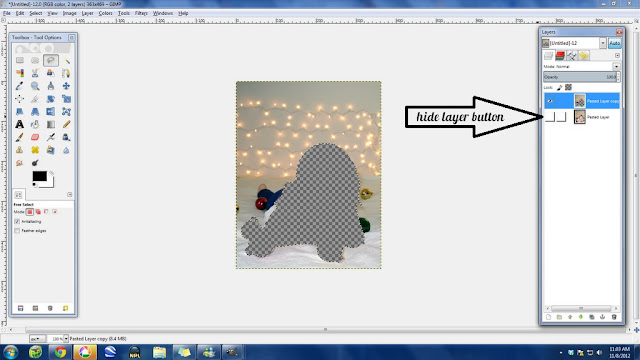Image resolution: width=640 pixels, height=360 pixels.
Task: Select the Measure tool
Action: (51, 86)
